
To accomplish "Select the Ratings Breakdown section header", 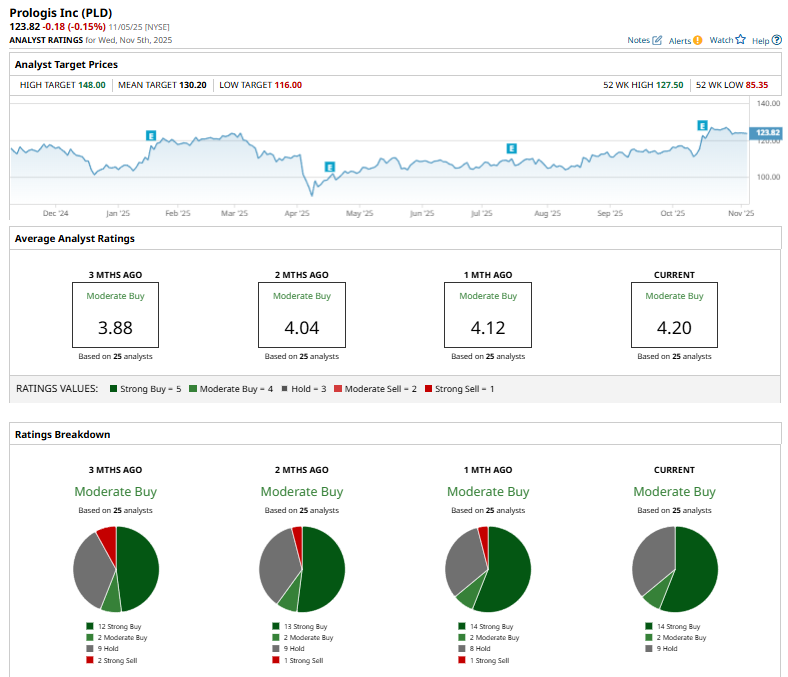I will tap(61, 434).
